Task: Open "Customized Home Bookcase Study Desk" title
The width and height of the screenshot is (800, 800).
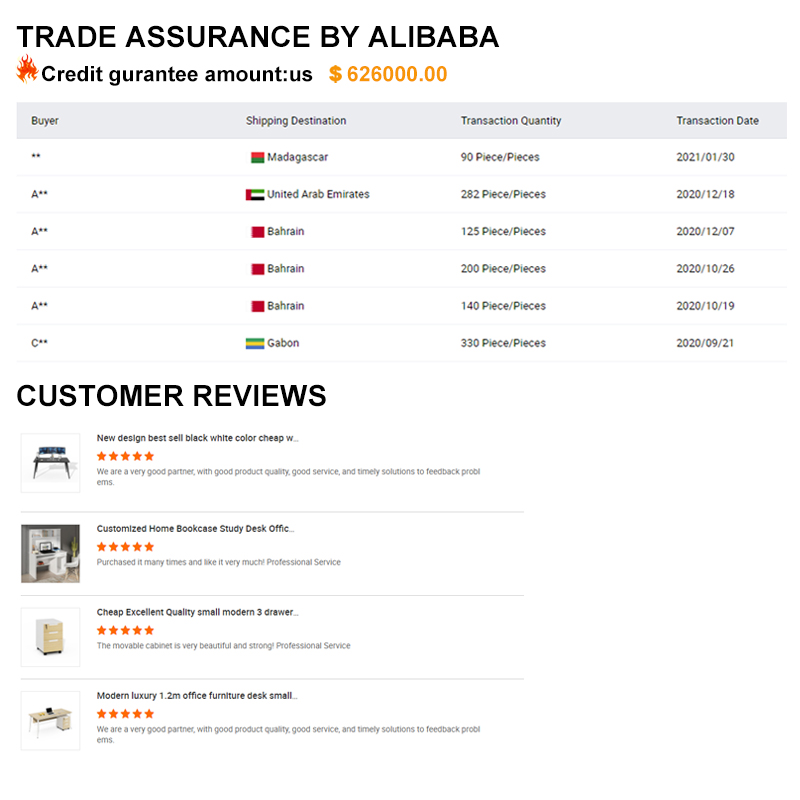Action: (x=195, y=528)
